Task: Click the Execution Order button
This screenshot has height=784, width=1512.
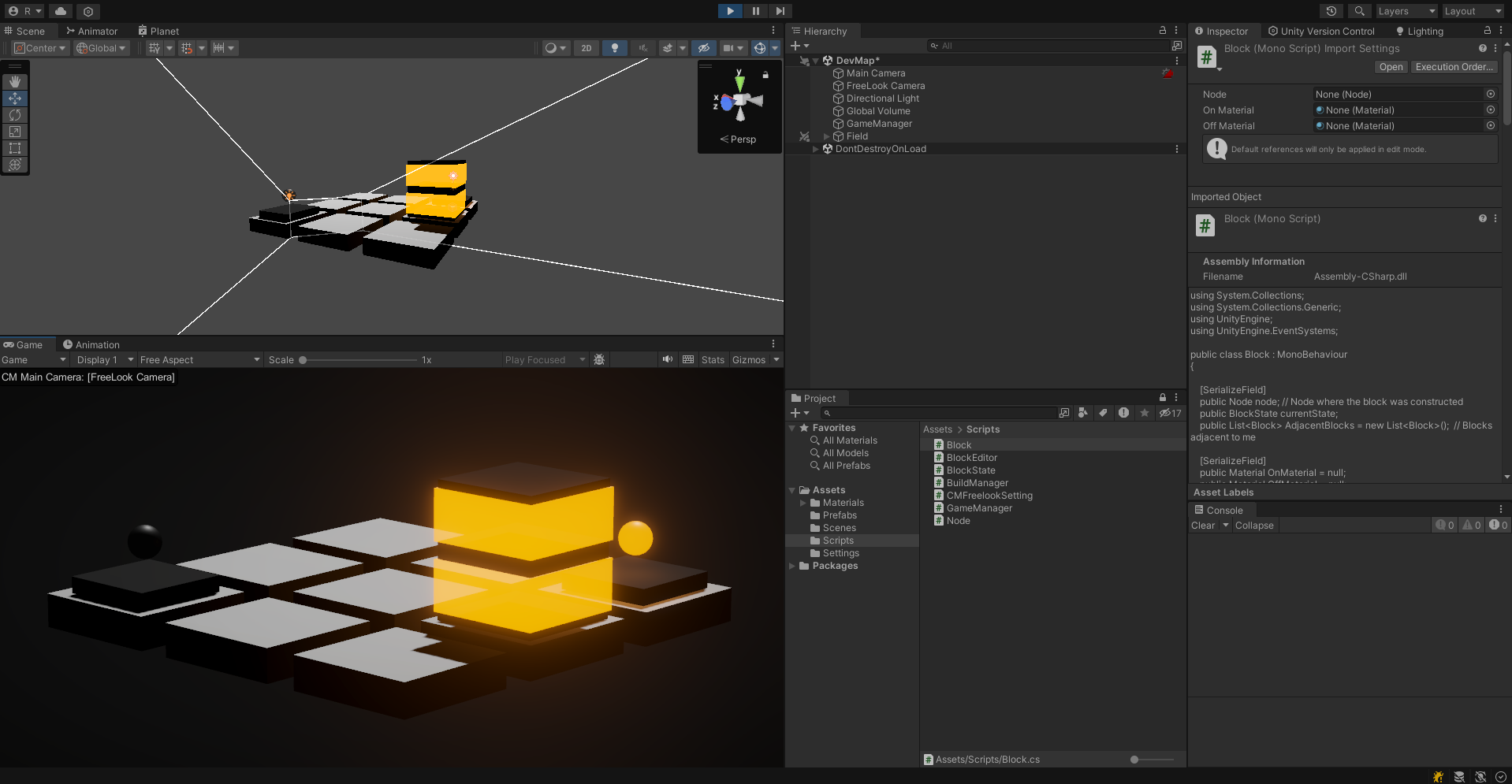Action: pos(1454,67)
